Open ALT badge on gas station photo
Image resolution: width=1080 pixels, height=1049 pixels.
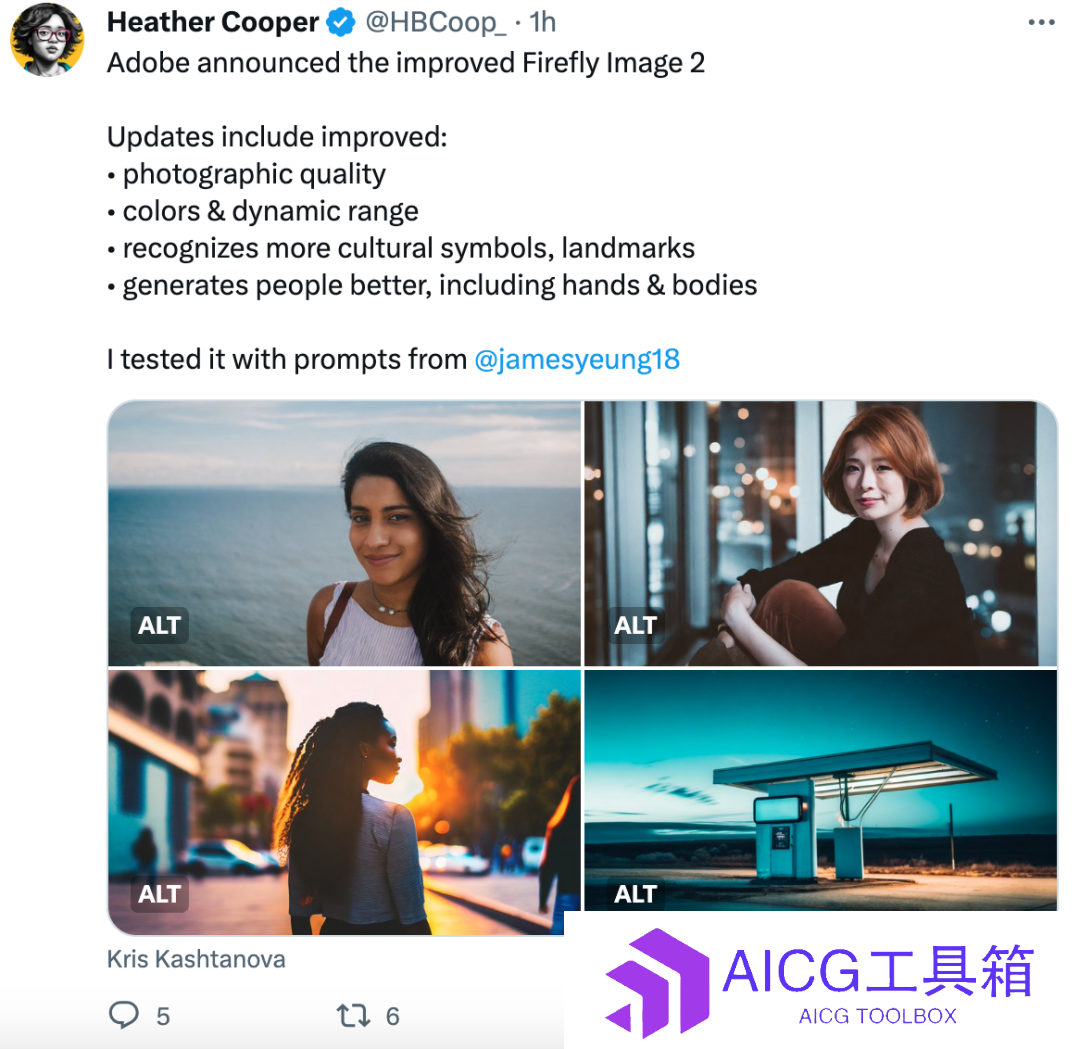tap(635, 894)
